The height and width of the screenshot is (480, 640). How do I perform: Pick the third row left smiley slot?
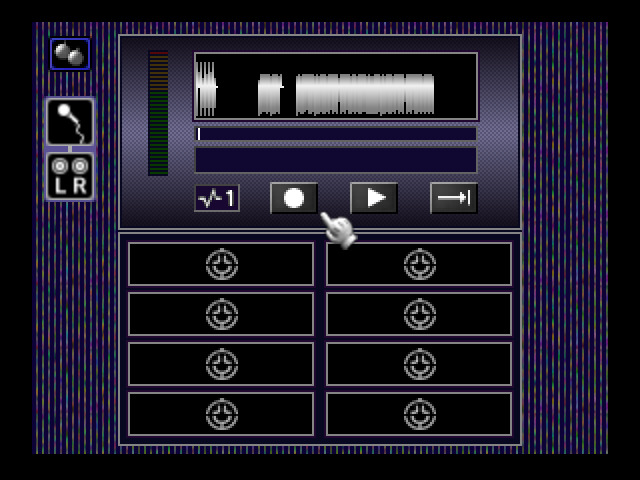(221, 364)
